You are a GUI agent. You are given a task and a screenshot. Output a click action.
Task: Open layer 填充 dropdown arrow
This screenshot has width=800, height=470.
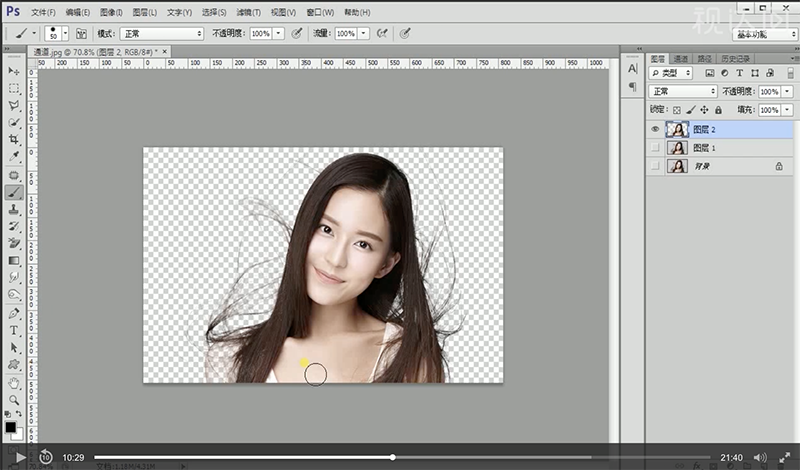787,110
